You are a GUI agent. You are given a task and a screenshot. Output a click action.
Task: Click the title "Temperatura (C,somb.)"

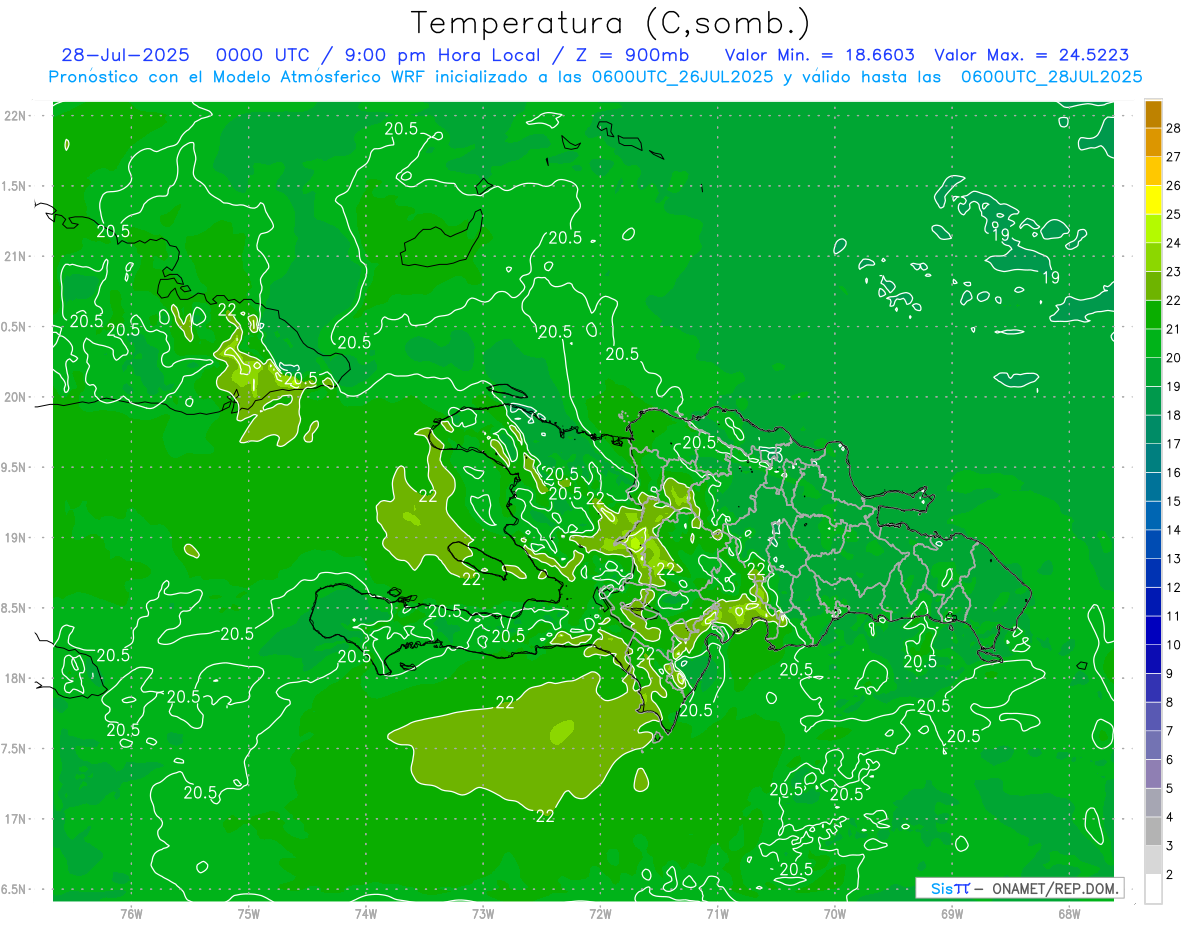(611, 23)
